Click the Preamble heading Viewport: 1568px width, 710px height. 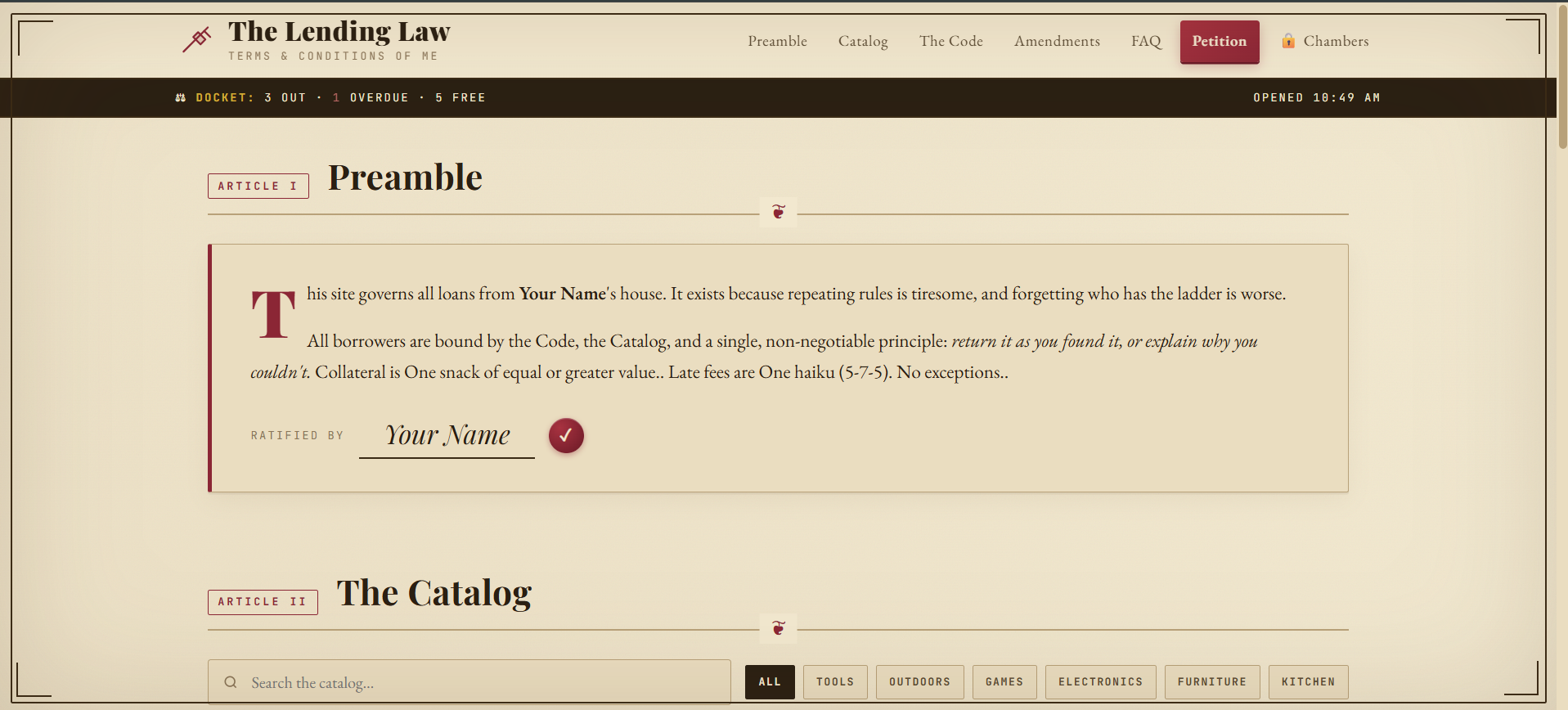point(405,177)
